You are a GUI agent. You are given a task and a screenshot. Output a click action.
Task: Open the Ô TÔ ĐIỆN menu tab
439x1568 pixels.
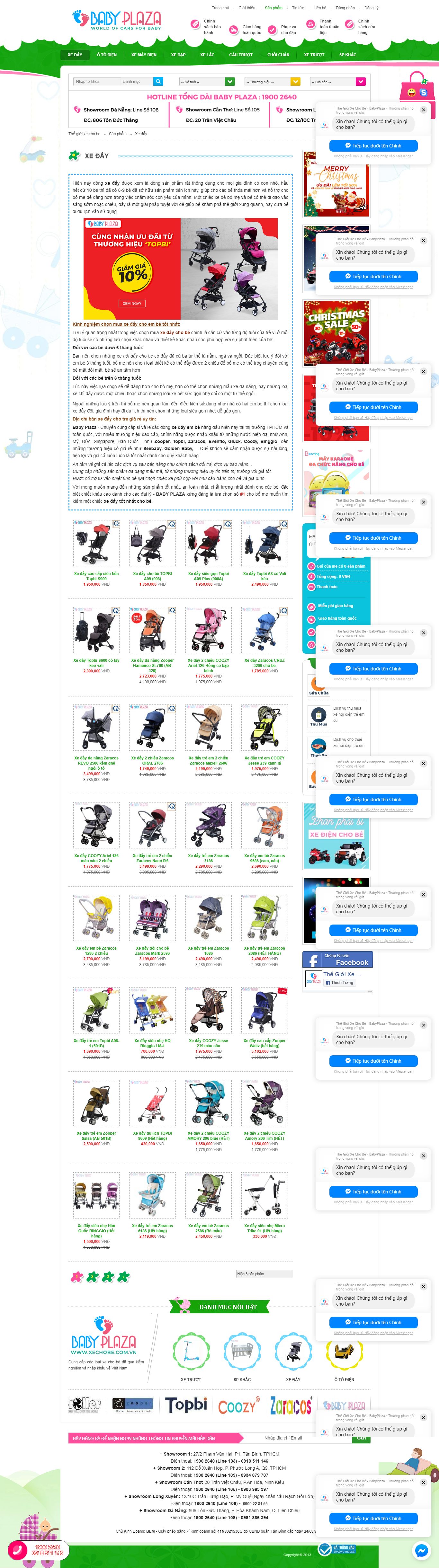(x=107, y=55)
